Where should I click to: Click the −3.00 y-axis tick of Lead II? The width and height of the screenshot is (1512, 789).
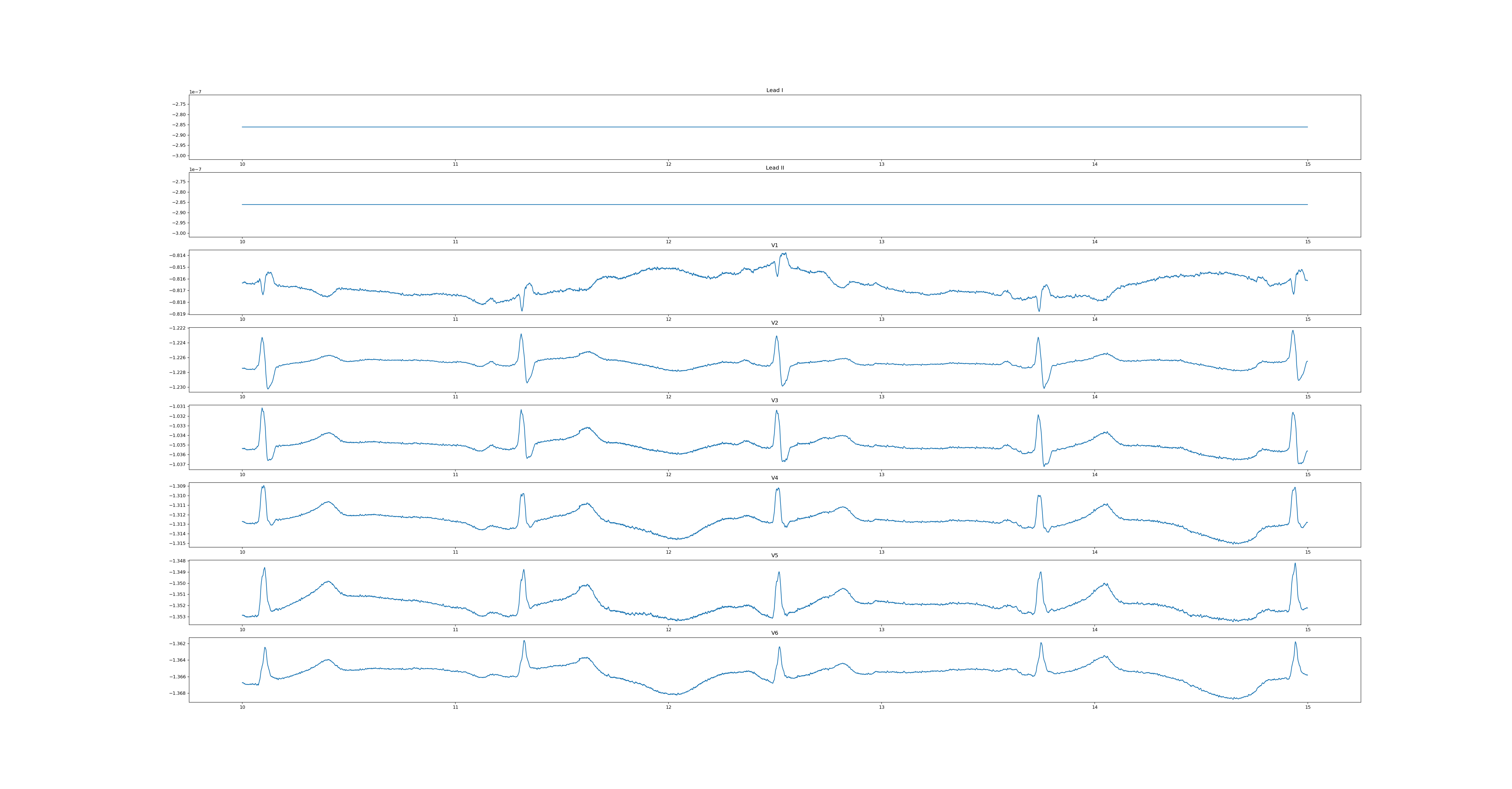coord(178,233)
